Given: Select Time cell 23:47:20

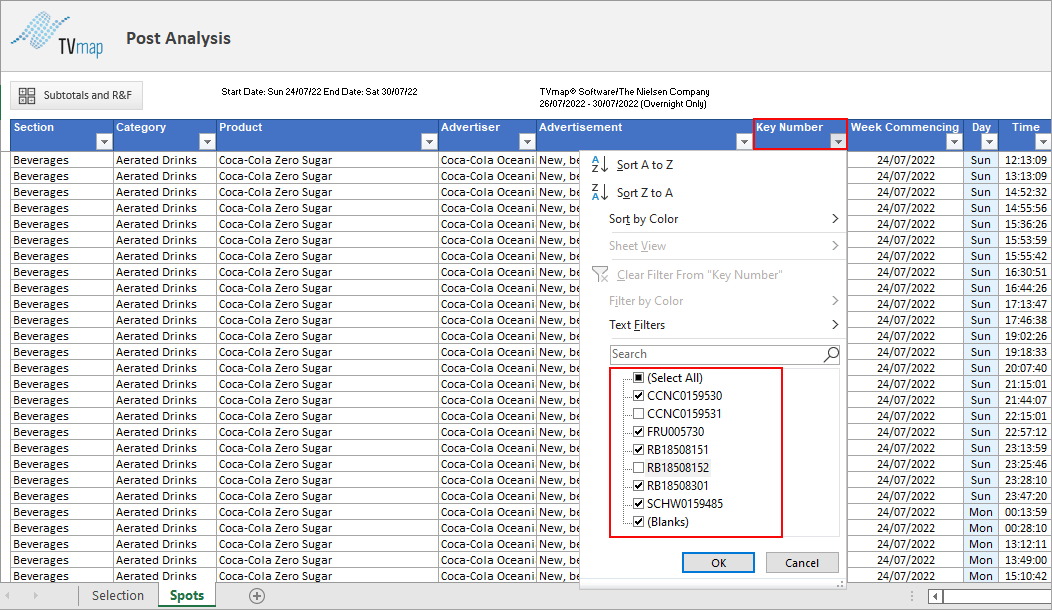Looking at the screenshot, I should pos(1025,496).
